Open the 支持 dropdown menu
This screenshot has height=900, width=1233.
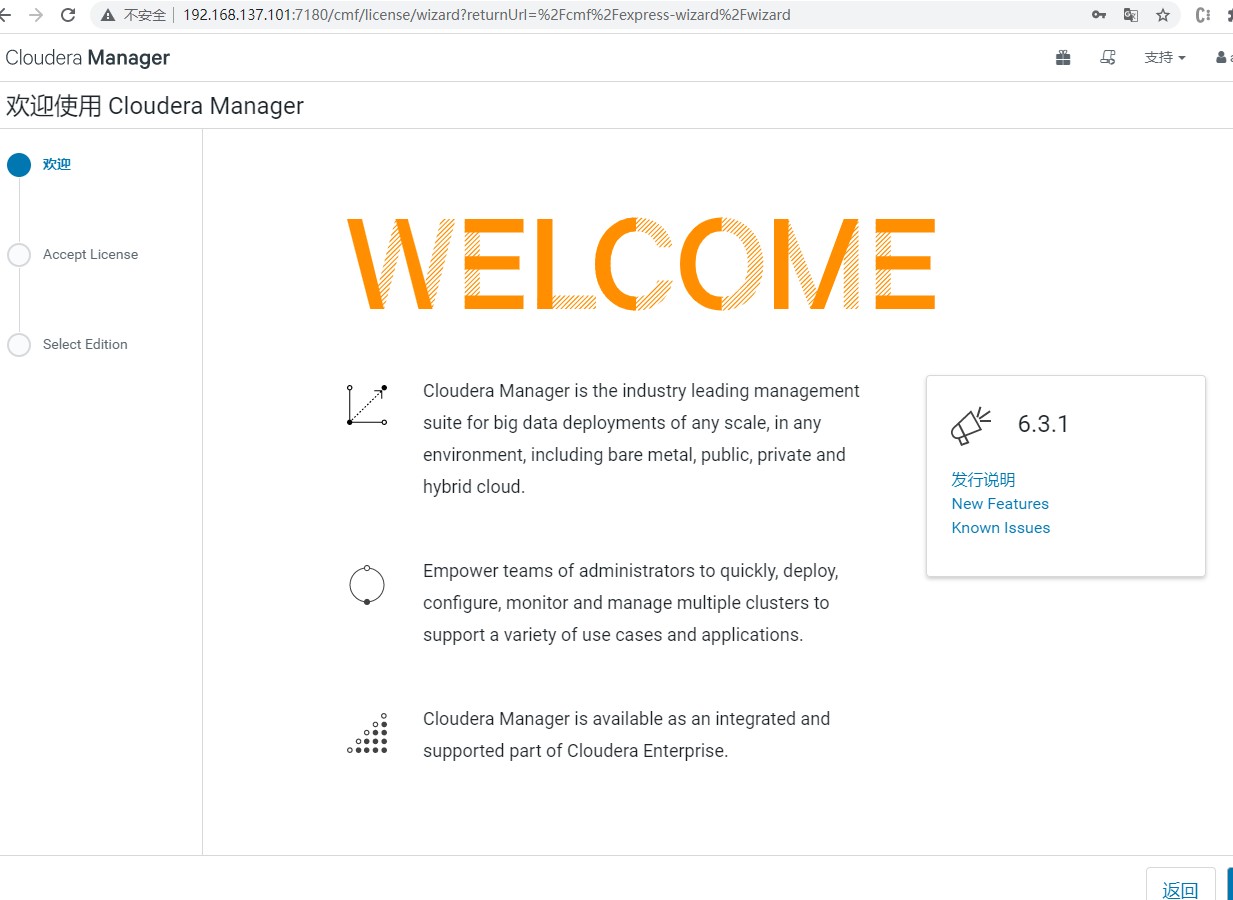tap(1165, 58)
